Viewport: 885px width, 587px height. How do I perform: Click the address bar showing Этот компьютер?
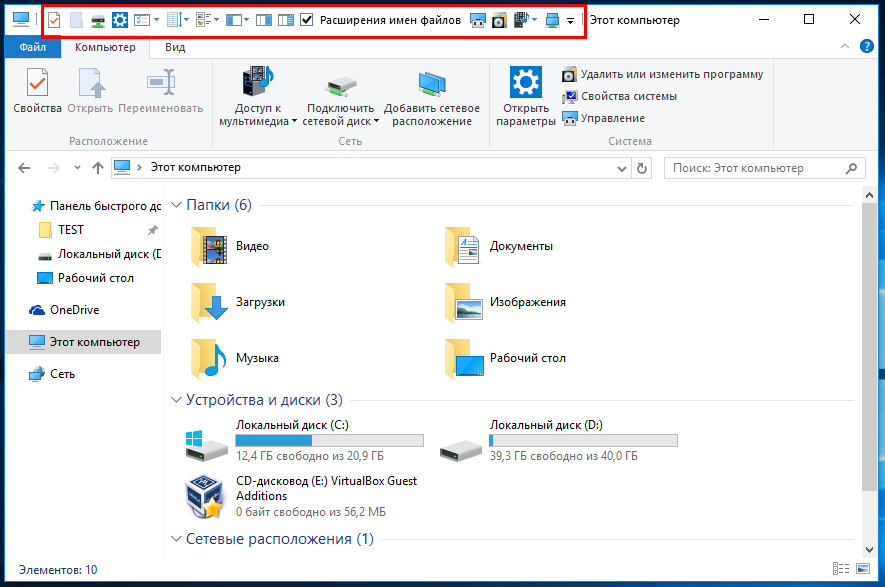click(371, 168)
